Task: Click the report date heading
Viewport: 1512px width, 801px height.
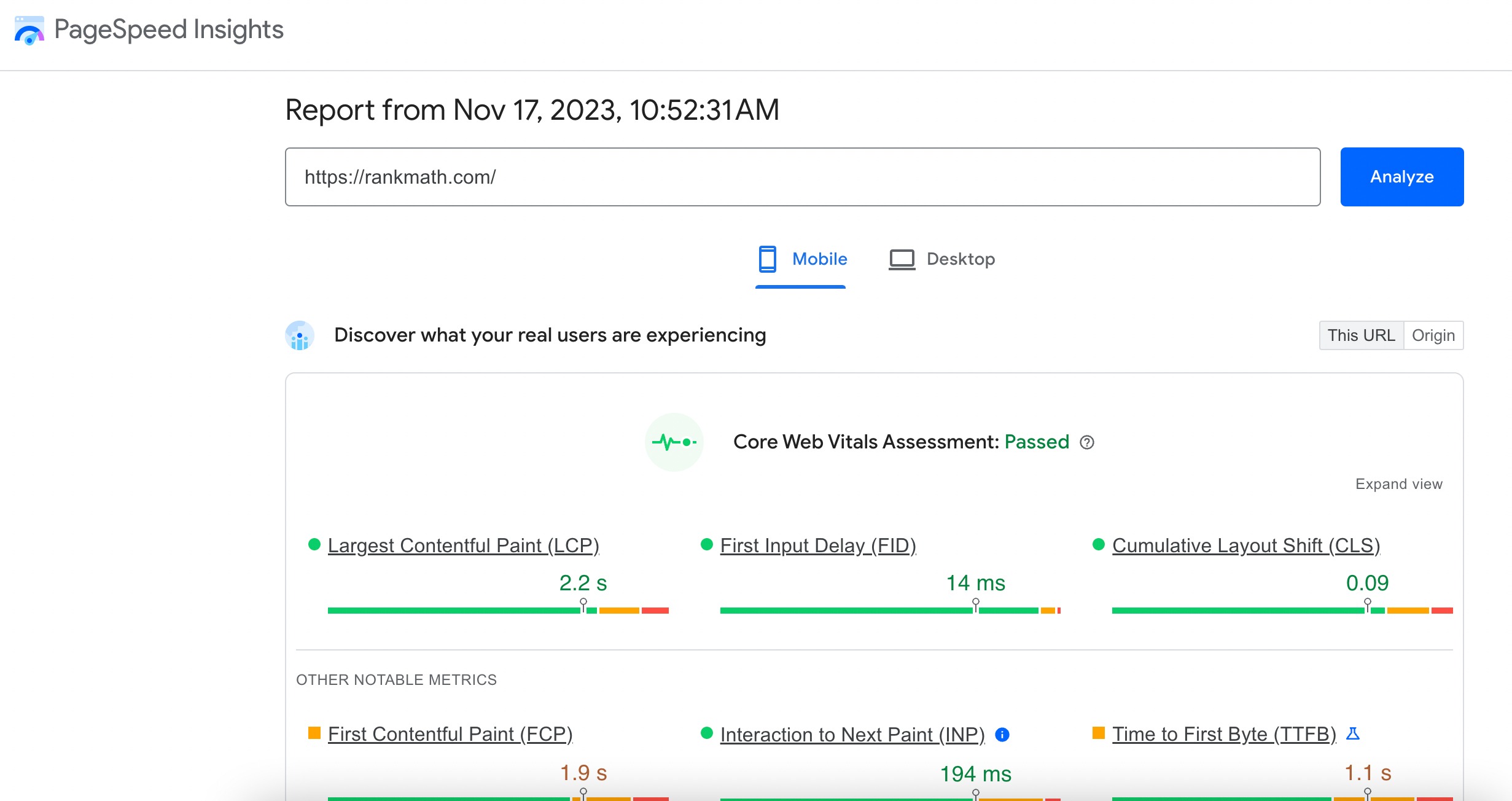Action: [532, 111]
